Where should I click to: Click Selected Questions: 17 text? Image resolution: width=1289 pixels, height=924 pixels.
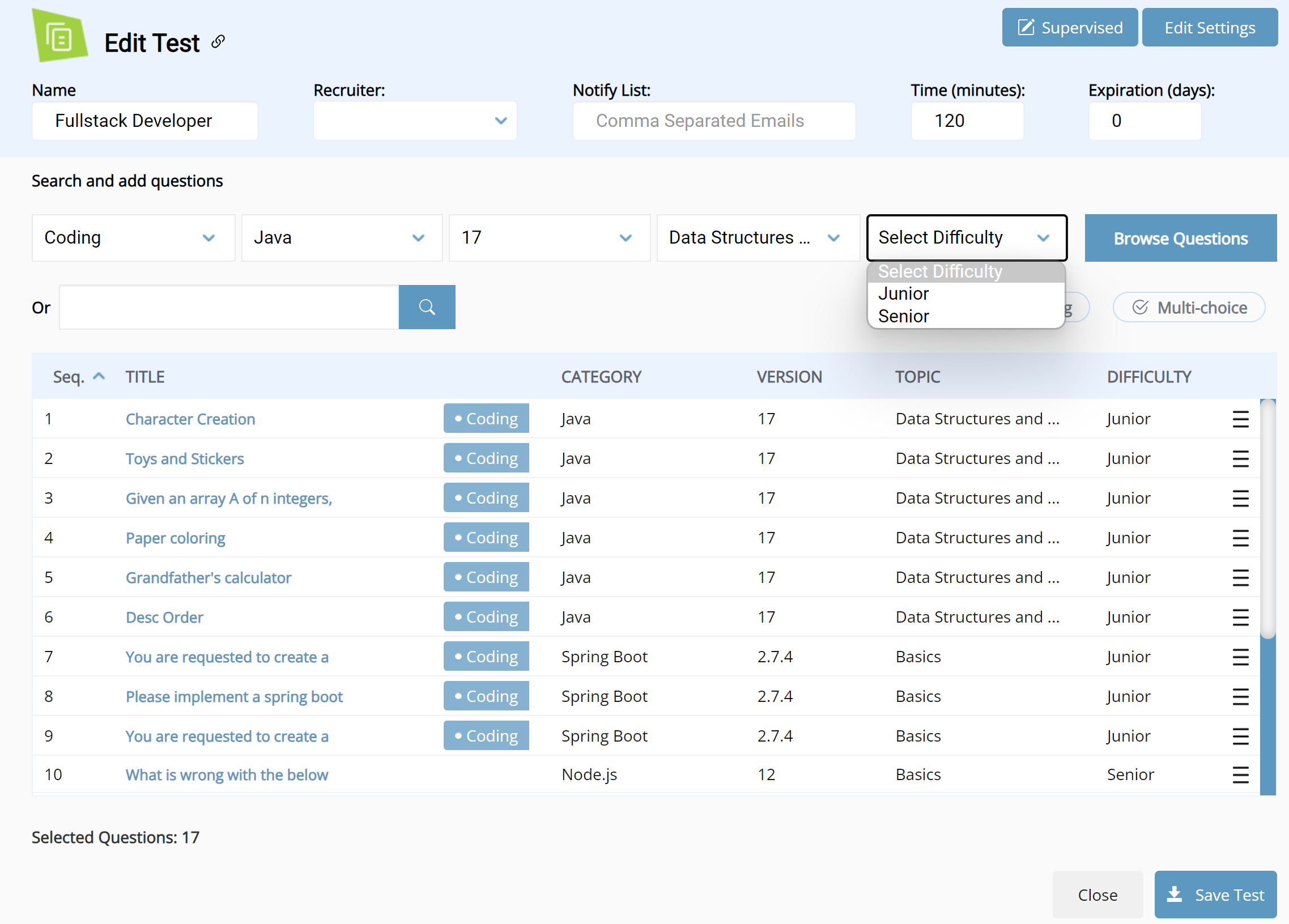116,837
